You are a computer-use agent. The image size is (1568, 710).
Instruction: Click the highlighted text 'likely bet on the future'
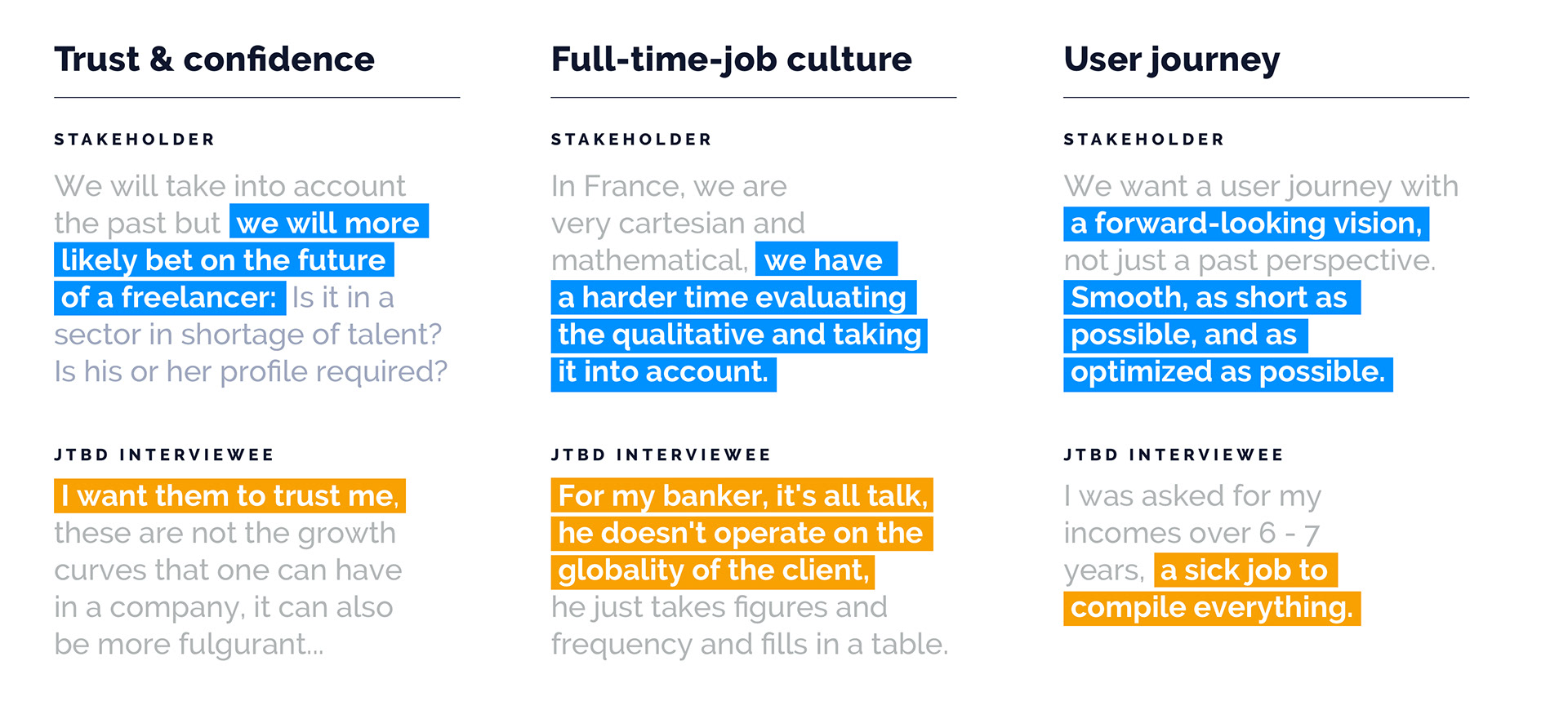(224, 260)
